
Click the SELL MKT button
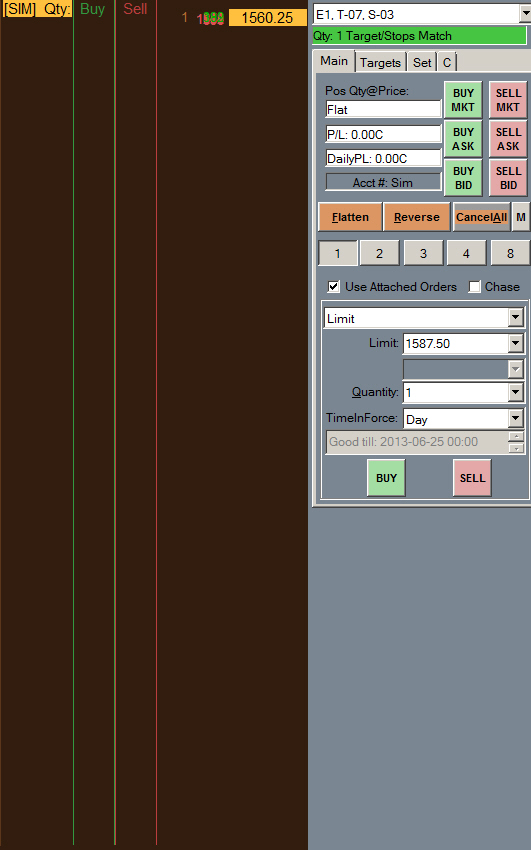point(508,100)
